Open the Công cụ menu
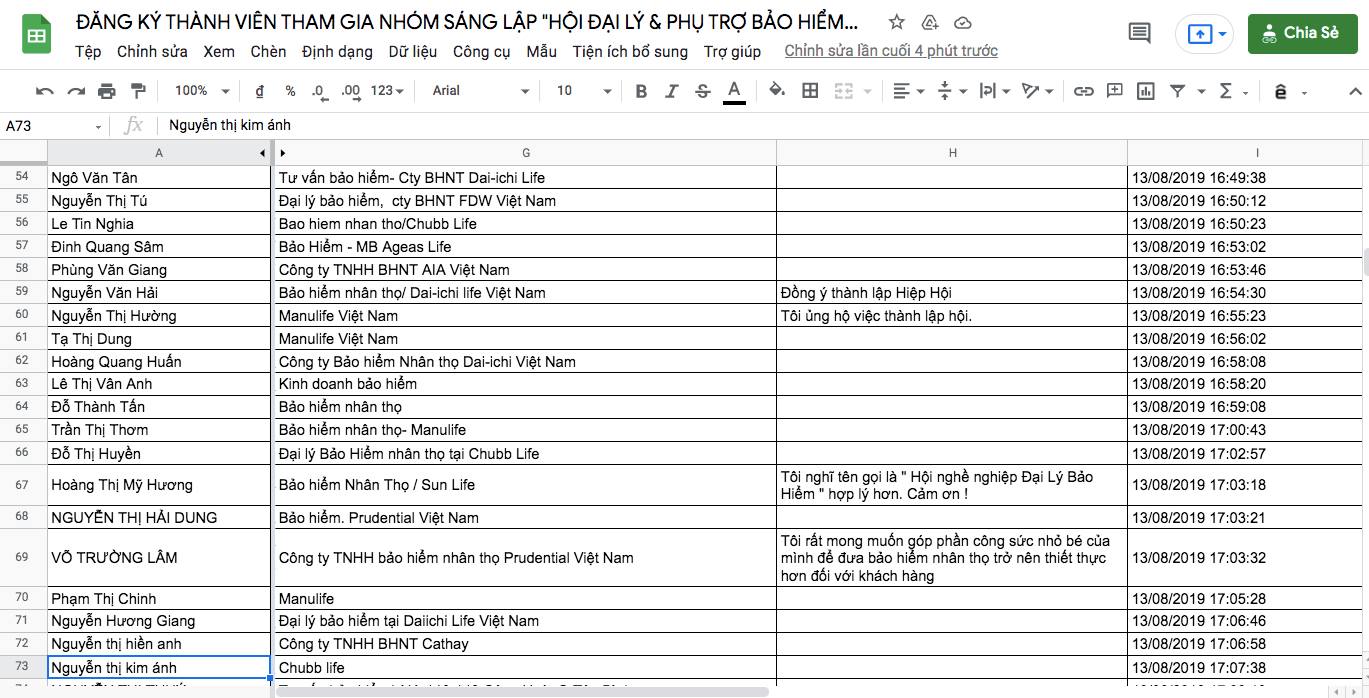1369x698 pixels. click(482, 51)
